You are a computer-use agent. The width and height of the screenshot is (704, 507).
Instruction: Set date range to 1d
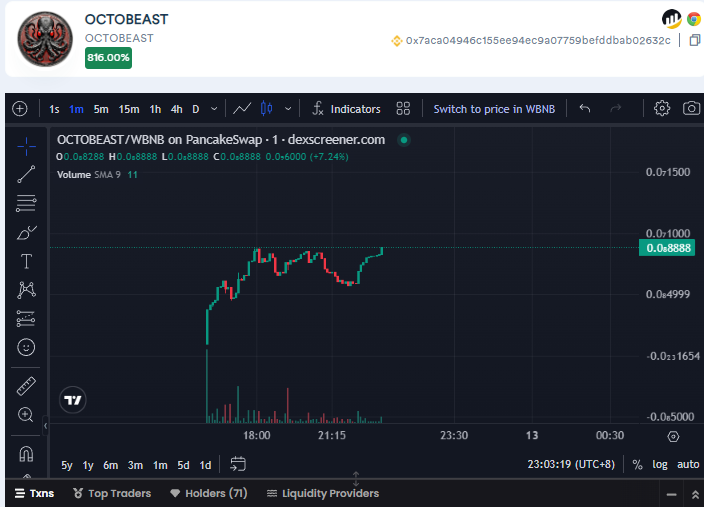point(205,465)
